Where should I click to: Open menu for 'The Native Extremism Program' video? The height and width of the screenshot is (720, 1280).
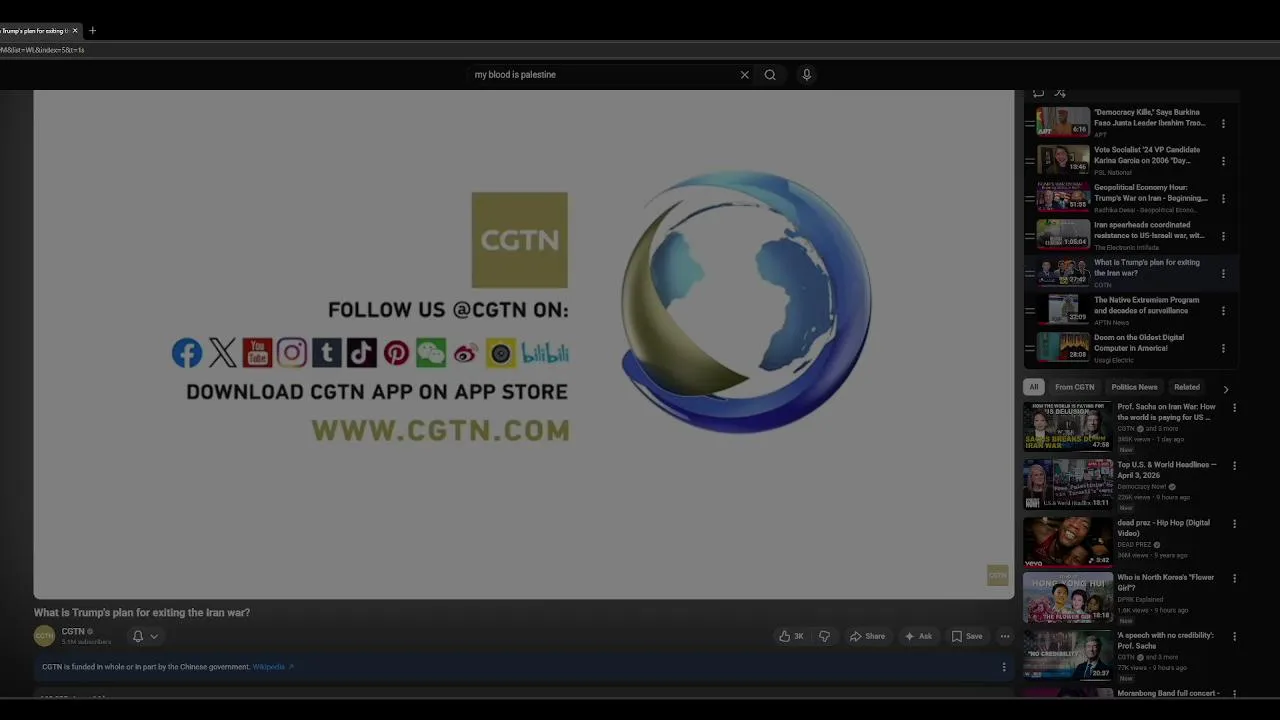click(x=1223, y=311)
